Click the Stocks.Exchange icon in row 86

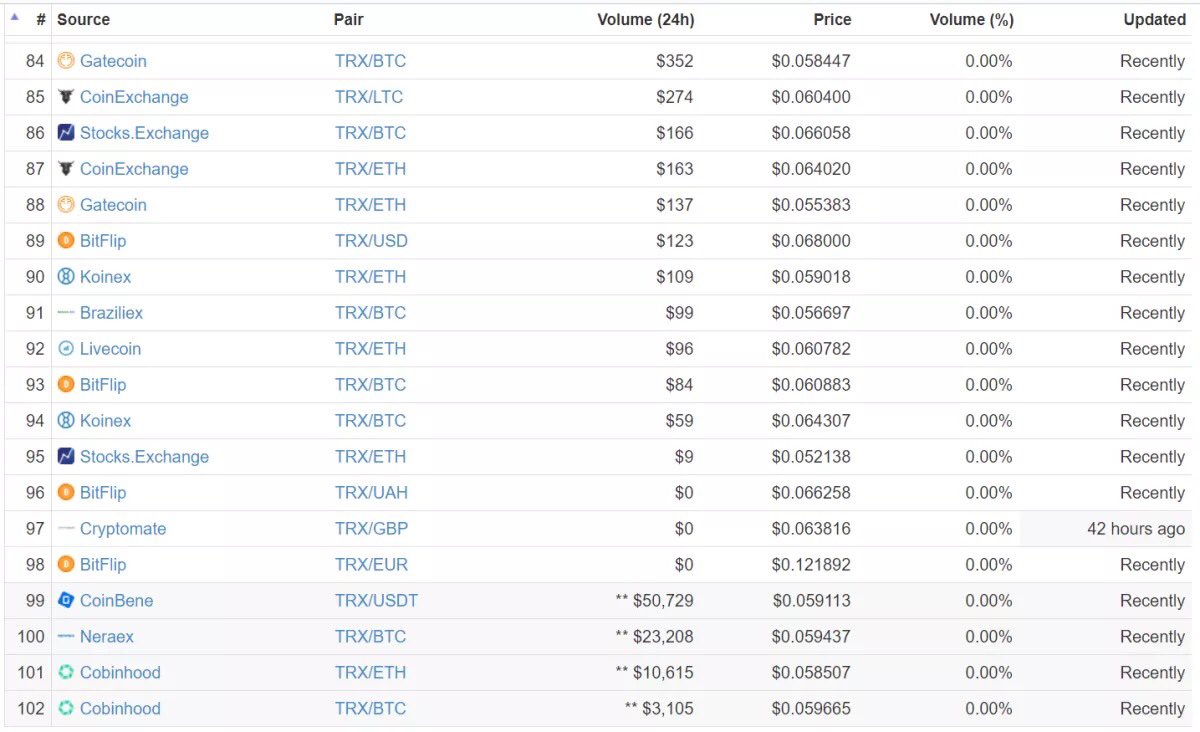tap(66, 133)
